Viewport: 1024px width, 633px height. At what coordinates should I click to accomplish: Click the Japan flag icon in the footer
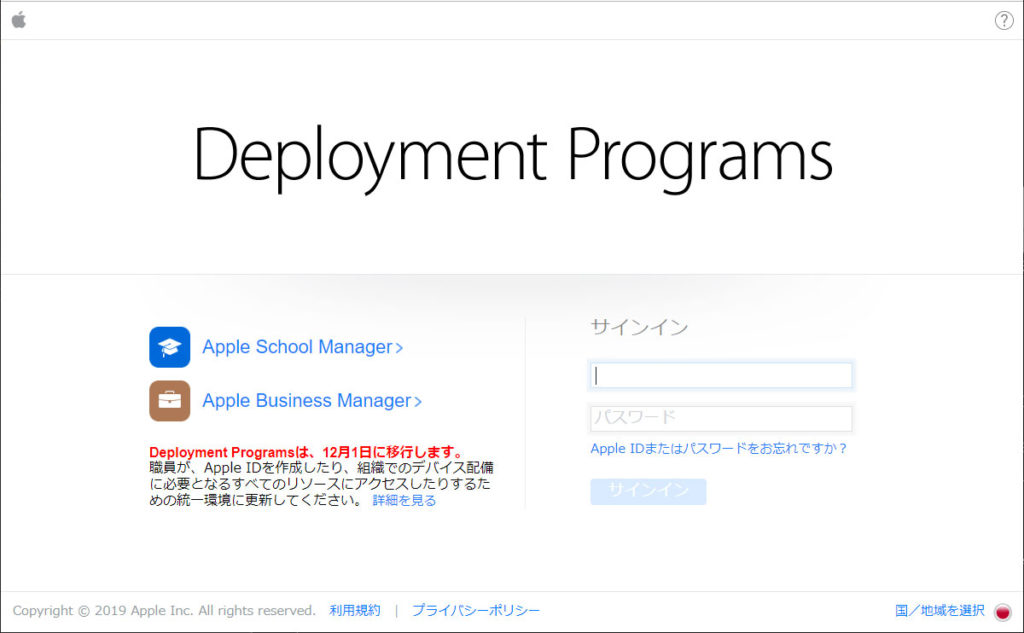pos(1003,611)
